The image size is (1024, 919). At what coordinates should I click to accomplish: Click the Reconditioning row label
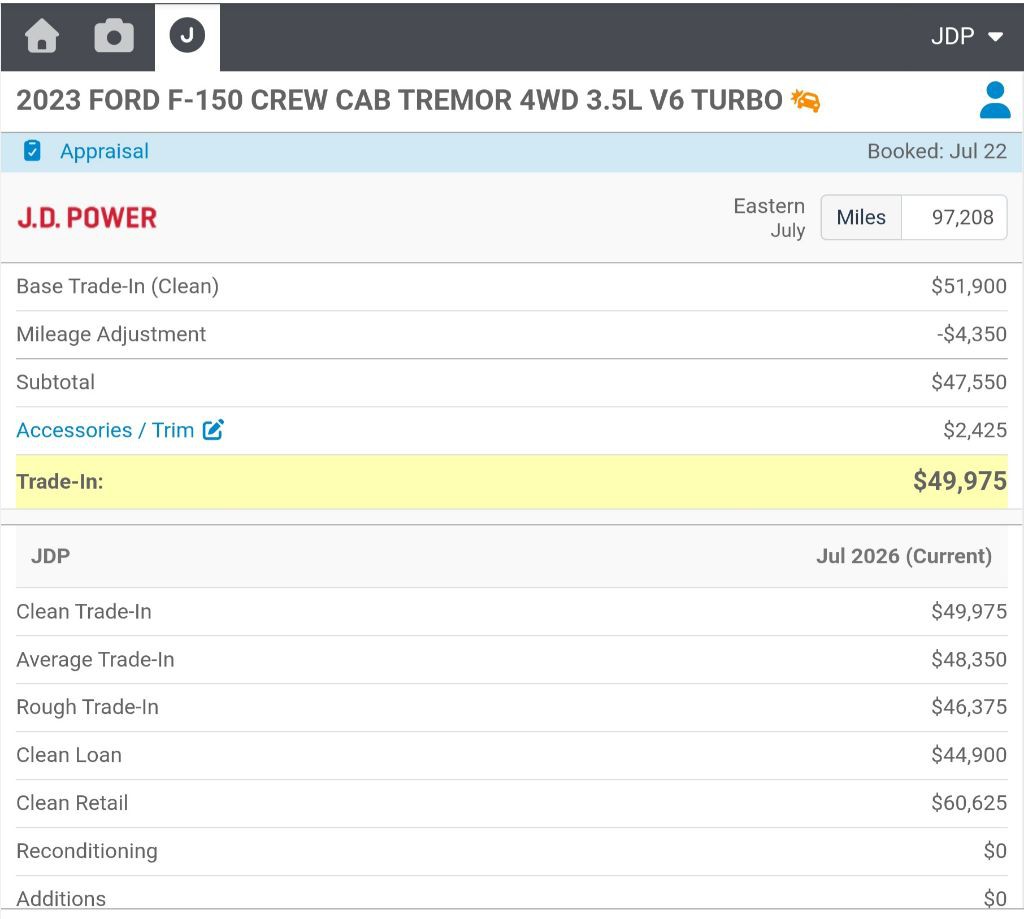[87, 851]
